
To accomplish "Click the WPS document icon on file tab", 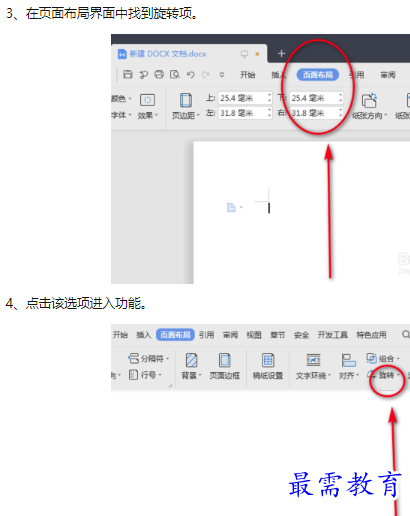I will pos(122,54).
